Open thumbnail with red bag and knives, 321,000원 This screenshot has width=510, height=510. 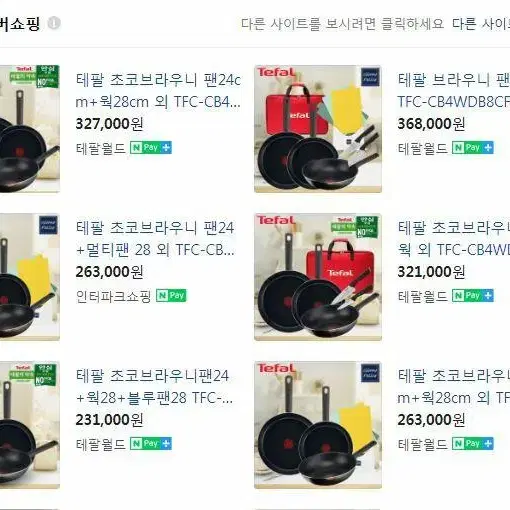tap(318, 277)
